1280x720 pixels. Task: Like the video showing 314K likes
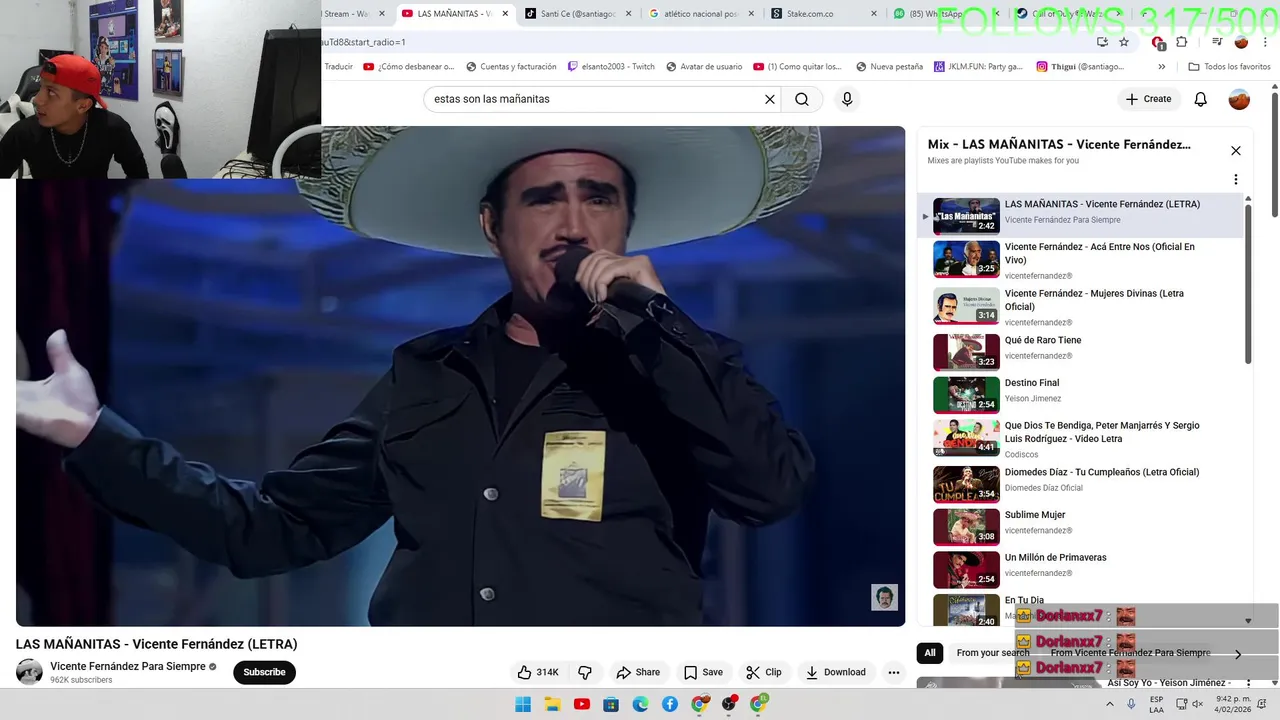coord(538,672)
